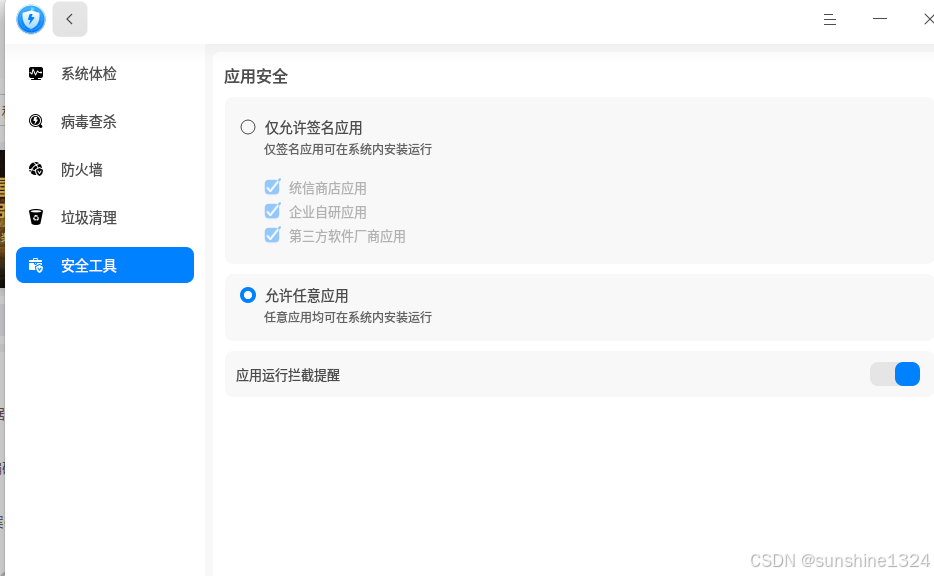
Task: Click the 垃圾清理 trash bin icon
Action: pyautogui.click(x=35, y=217)
